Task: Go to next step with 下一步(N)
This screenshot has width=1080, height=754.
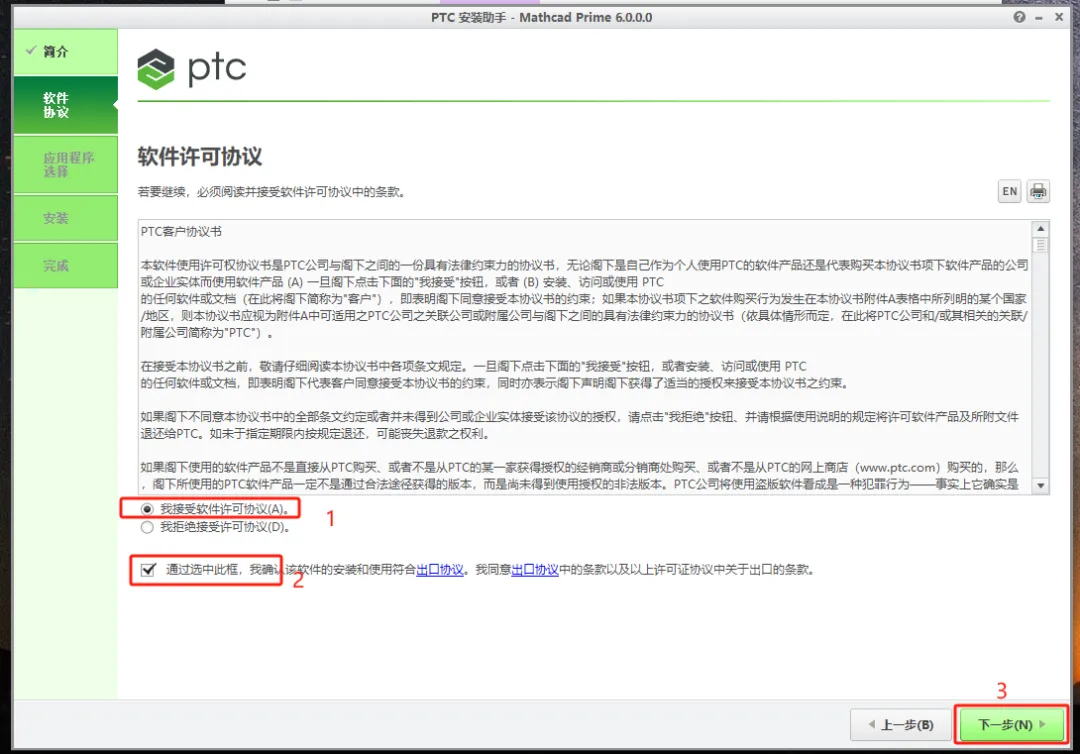Action: point(1012,724)
